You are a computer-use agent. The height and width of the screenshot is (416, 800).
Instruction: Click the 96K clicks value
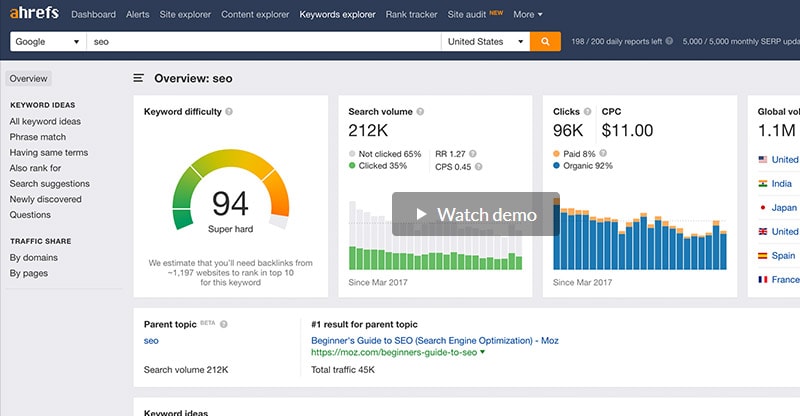point(568,131)
